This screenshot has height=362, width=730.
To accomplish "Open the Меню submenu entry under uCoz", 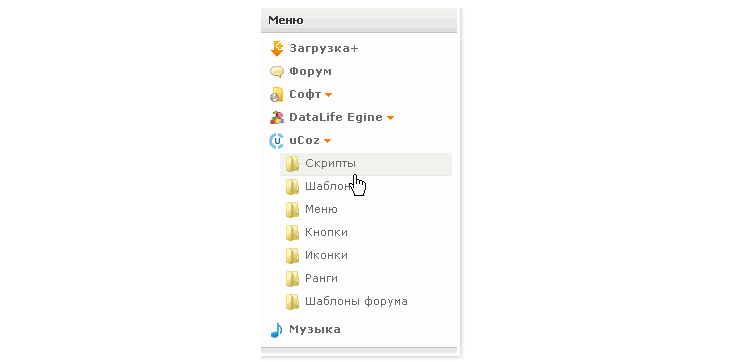I will point(321,209).
